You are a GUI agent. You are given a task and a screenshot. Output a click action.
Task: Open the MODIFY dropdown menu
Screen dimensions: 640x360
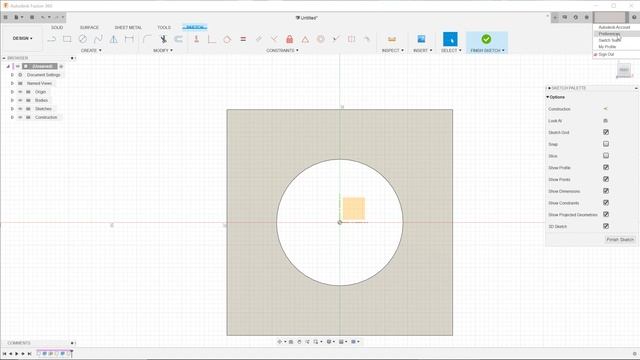pyautogui.click(x=162, y=50)
